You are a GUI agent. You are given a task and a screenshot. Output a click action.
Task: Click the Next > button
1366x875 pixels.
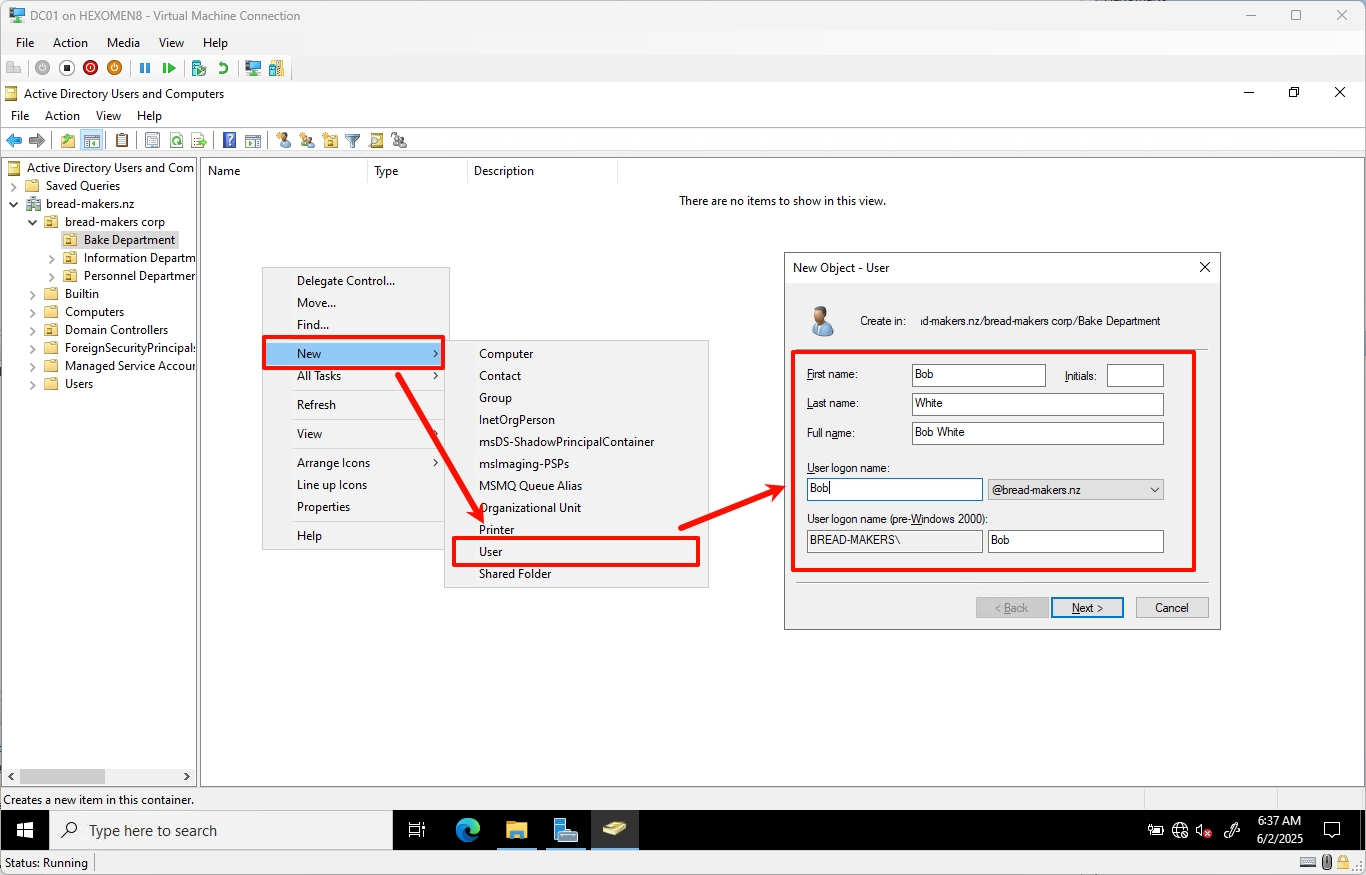[1087, 608]
